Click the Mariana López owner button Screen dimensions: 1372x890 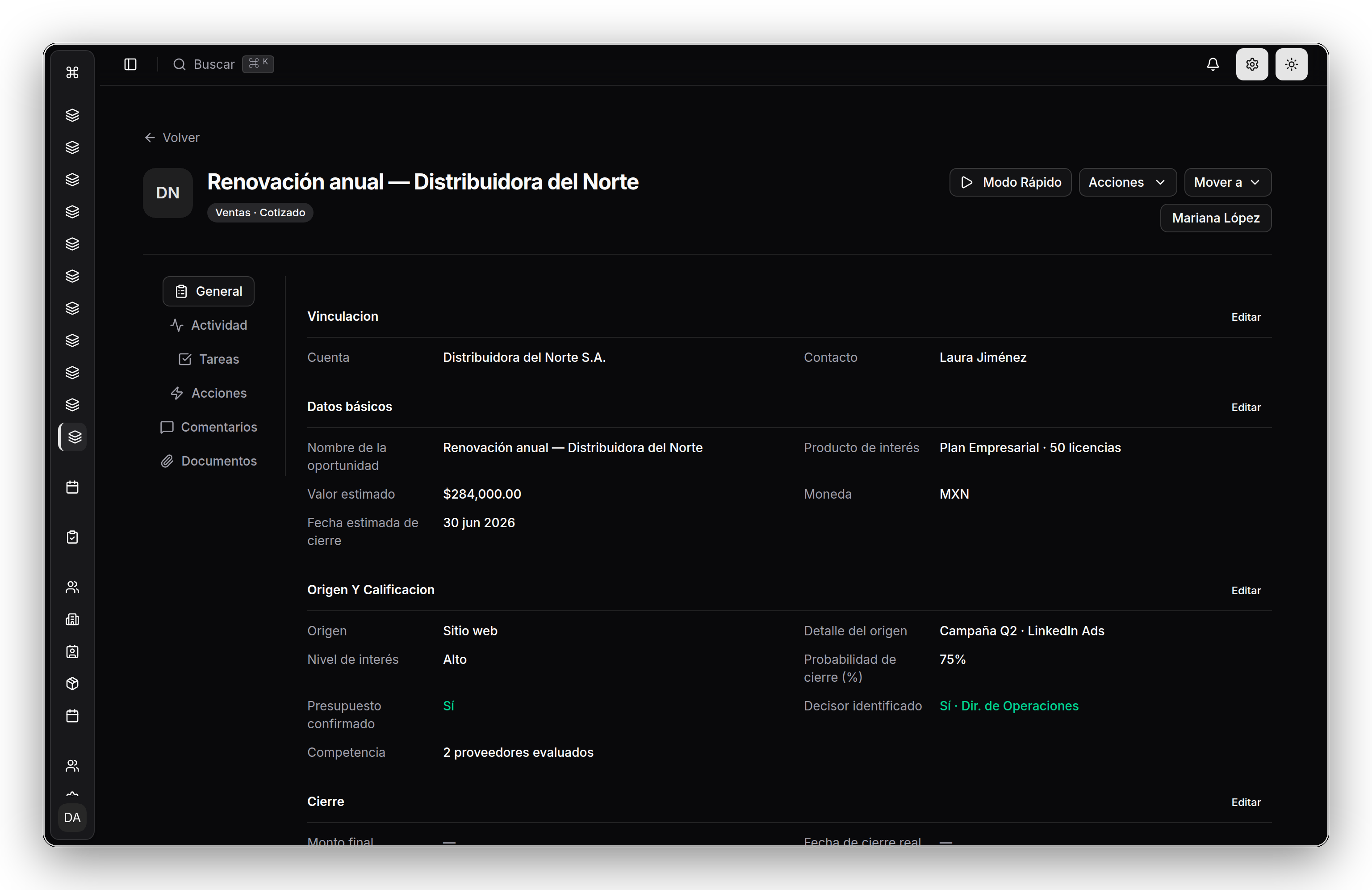click(1215, 218)
